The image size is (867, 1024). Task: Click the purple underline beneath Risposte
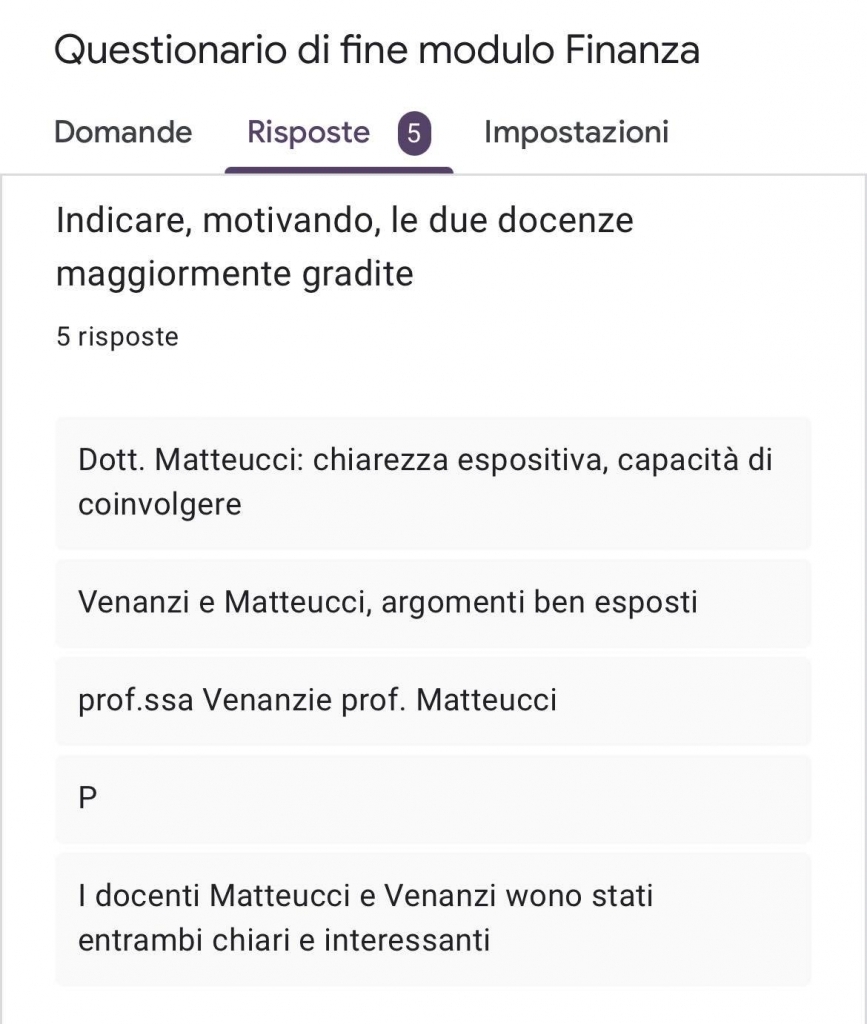(338, 169)
